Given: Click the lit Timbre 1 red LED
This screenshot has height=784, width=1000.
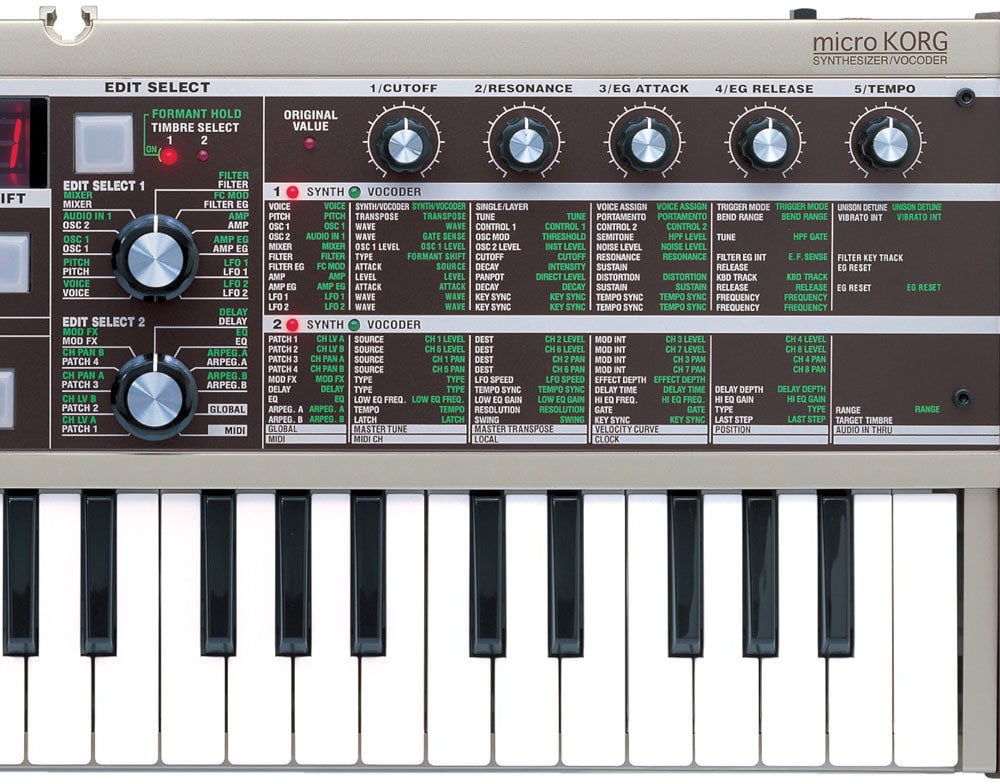Looking at the screenshot, I should coord(169,156).
